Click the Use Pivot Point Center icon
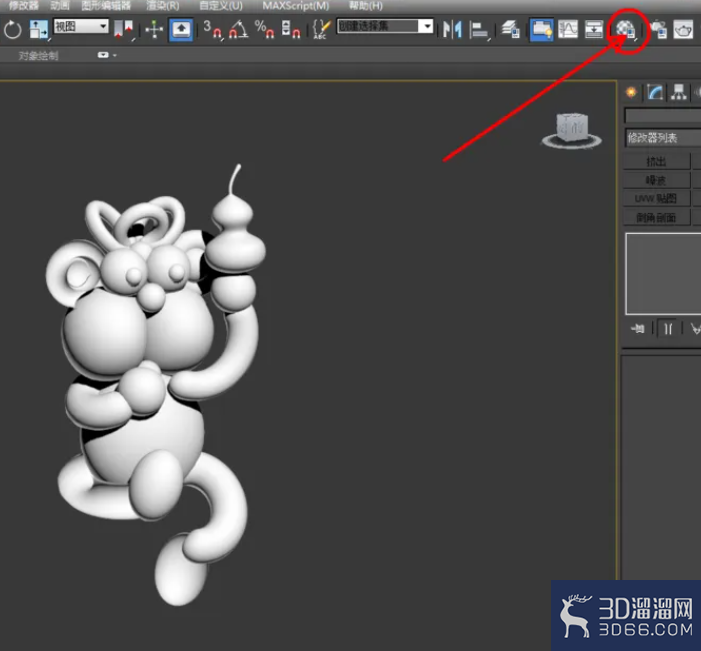 click(x=124, y=30)
